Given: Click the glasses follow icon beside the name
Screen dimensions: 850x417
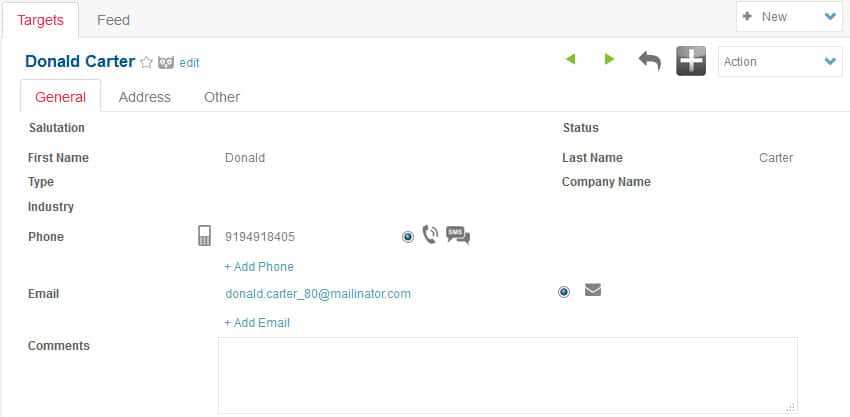Looking at the screenshot, I should click(x=166, y=62).
